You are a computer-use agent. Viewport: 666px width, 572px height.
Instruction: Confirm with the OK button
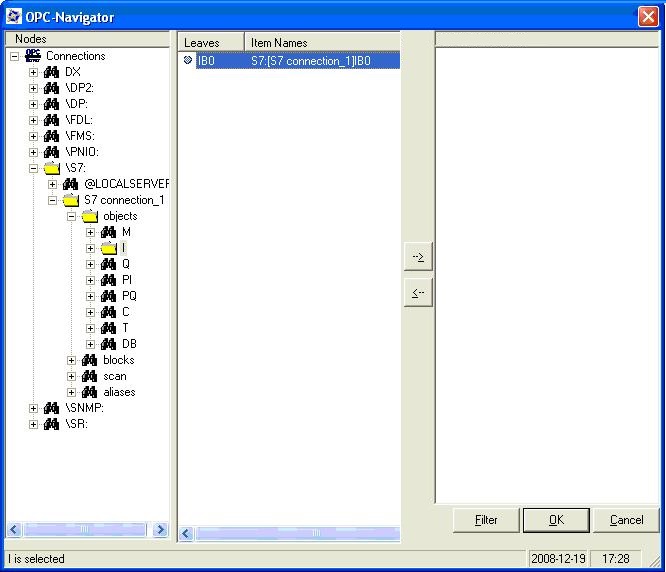click(x=556, y=520)
